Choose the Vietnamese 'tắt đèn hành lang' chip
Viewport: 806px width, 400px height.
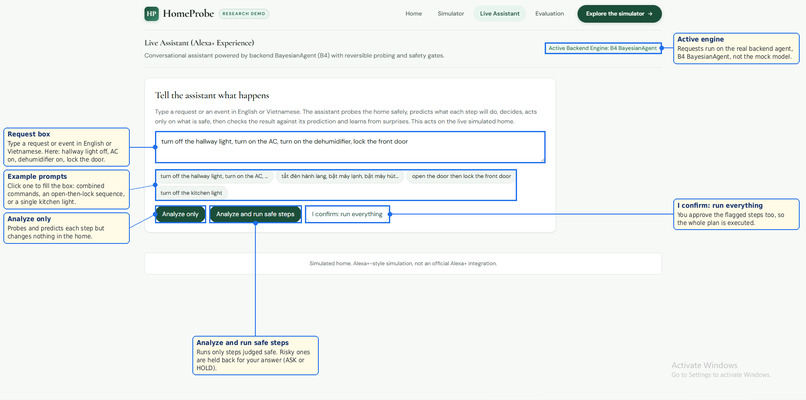(340, 176)
